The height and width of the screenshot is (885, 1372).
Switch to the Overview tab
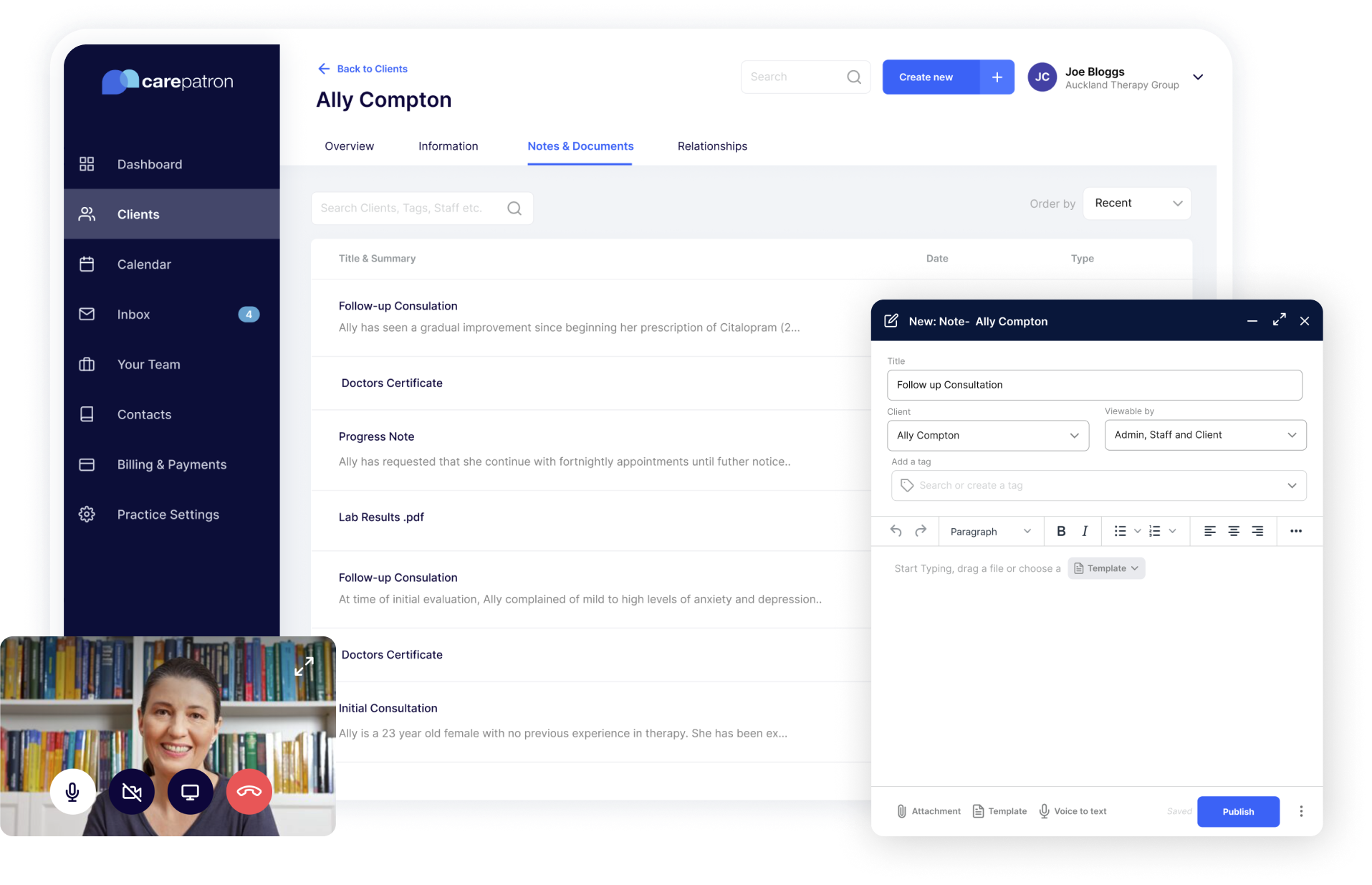tap(349, 146)
